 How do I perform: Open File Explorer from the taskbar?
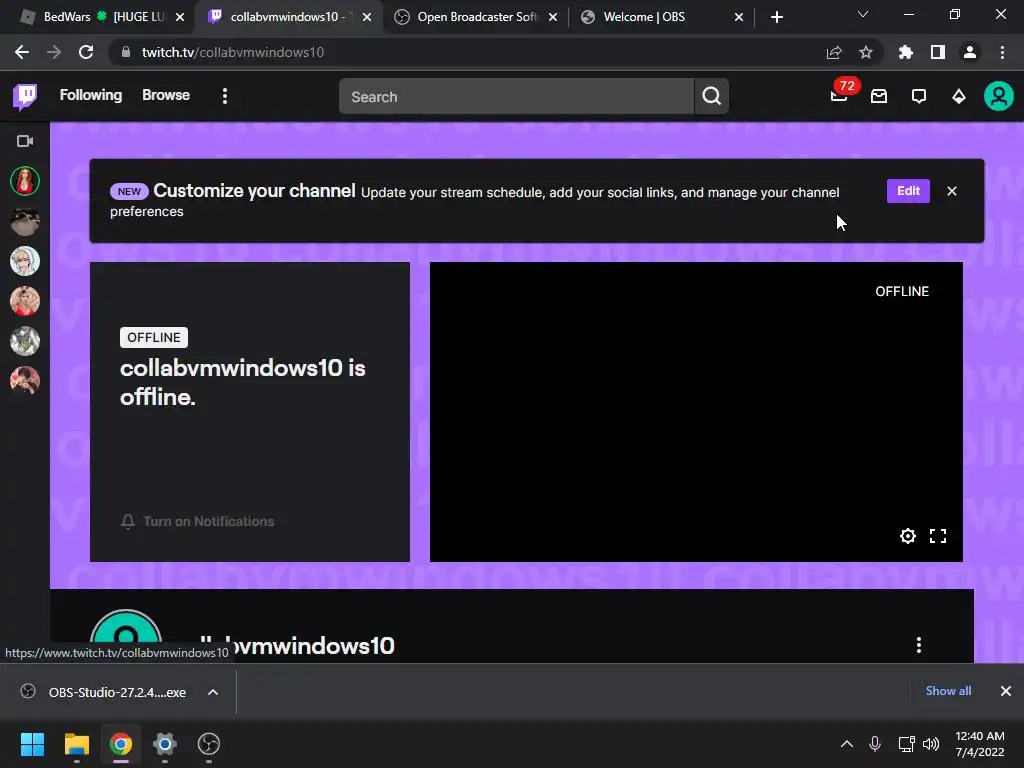click(76, 744)
